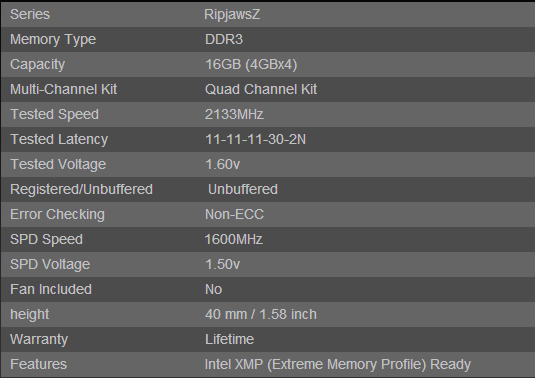
Task: Select the 11-11-11-30-2N latency value
Action: [x=255, y=139]
